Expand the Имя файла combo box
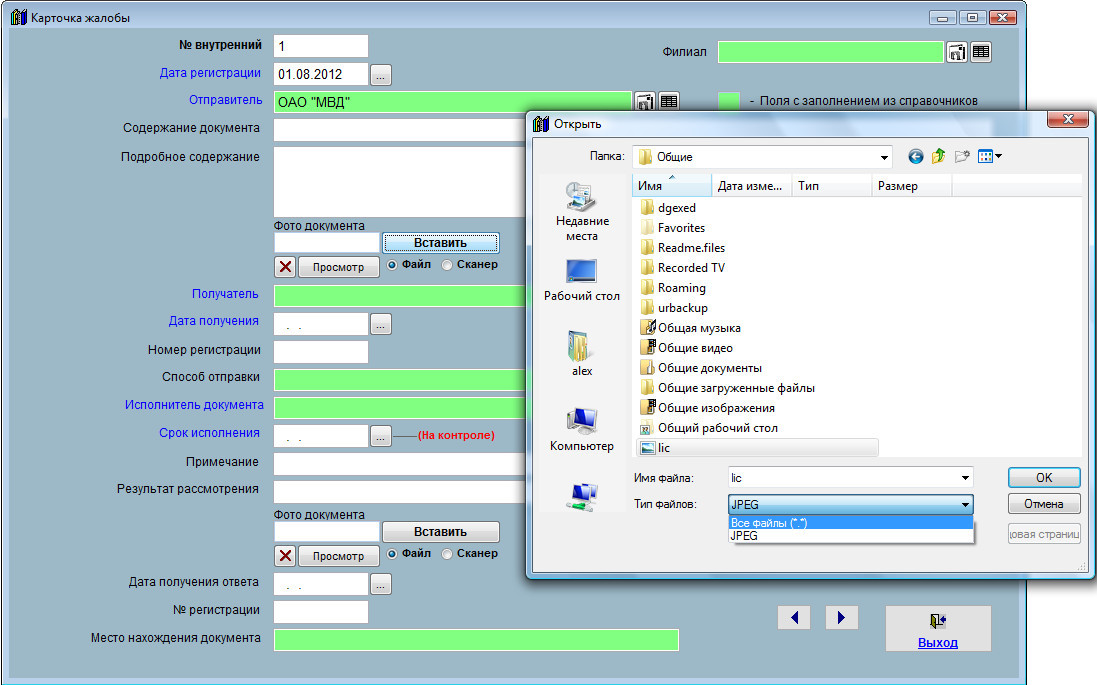The width and height of the screenshot is (1097, 685). (x=964, y=478)
